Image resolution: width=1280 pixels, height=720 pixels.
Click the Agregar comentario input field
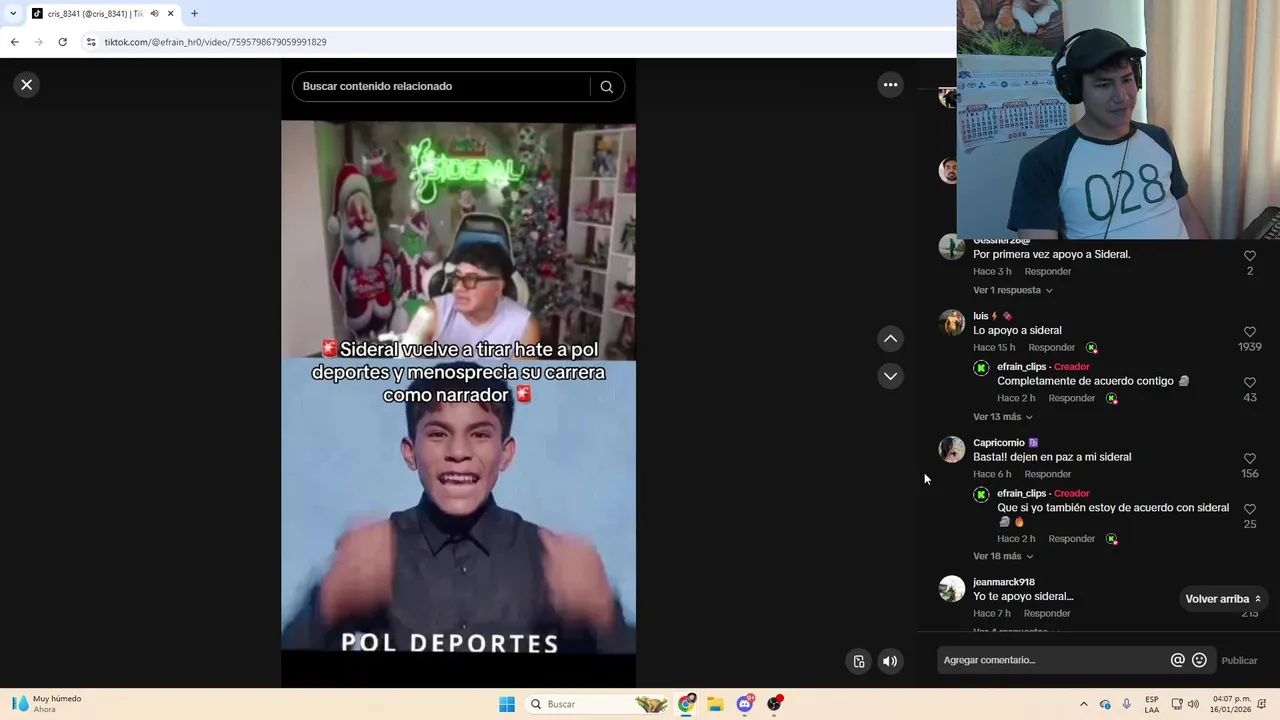[x=1052, y=660]
